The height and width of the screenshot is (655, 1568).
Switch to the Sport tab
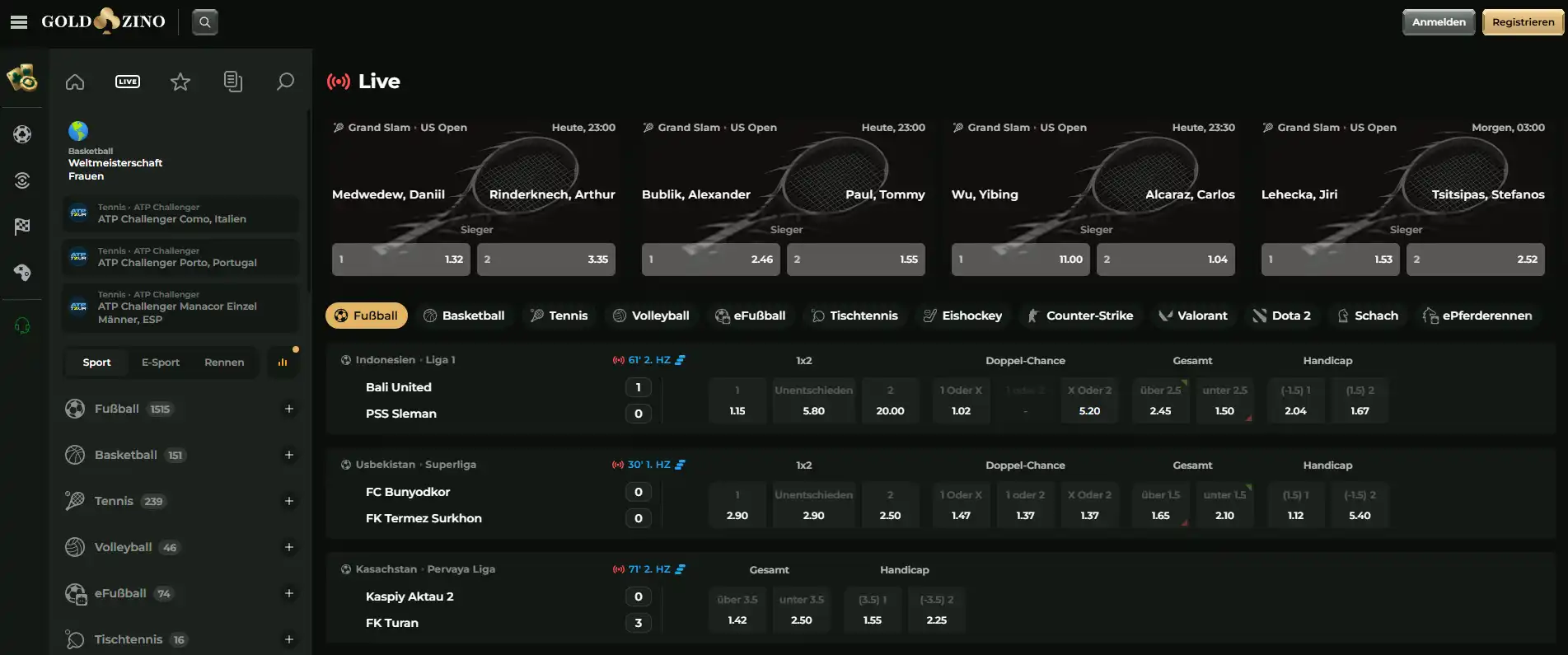pyautogui.click(x=96, y=363)
